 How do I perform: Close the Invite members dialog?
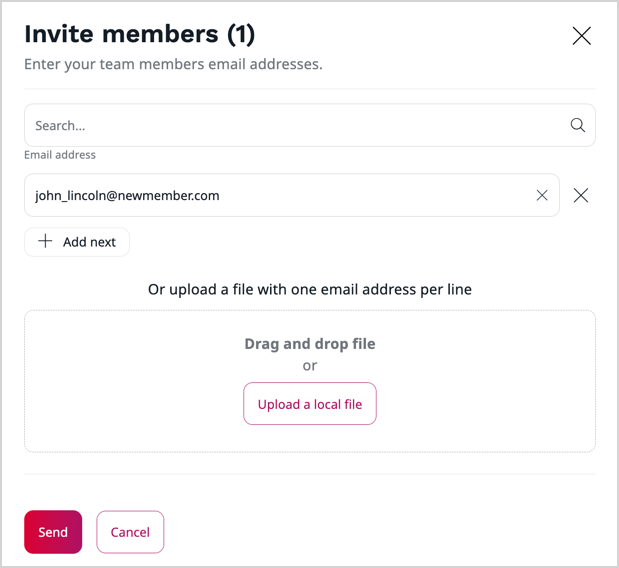(581, 36)
